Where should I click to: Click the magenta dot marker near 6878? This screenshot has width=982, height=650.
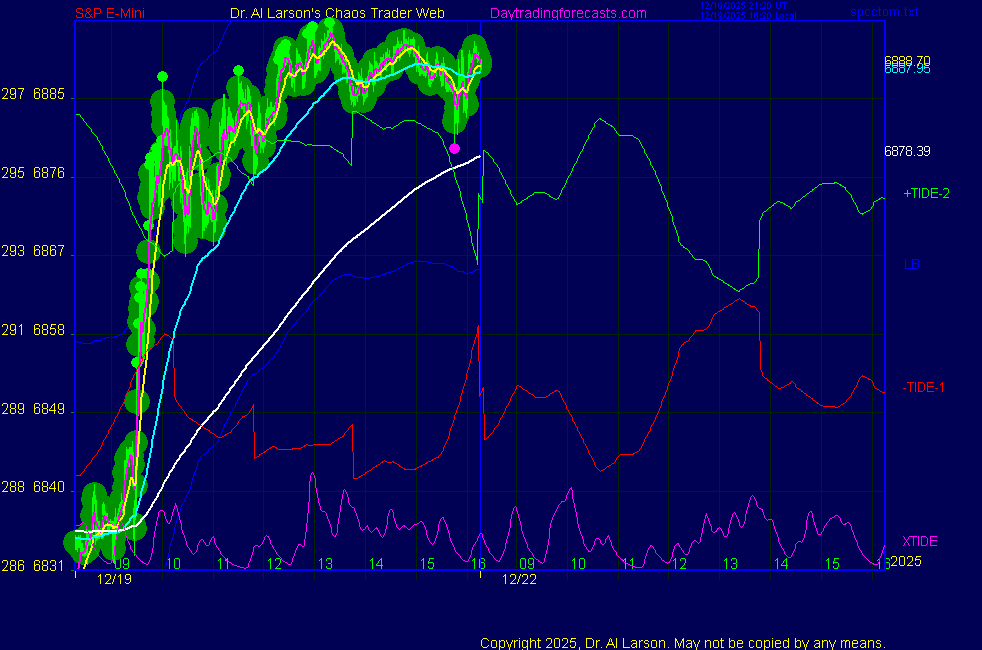point(454,148)
